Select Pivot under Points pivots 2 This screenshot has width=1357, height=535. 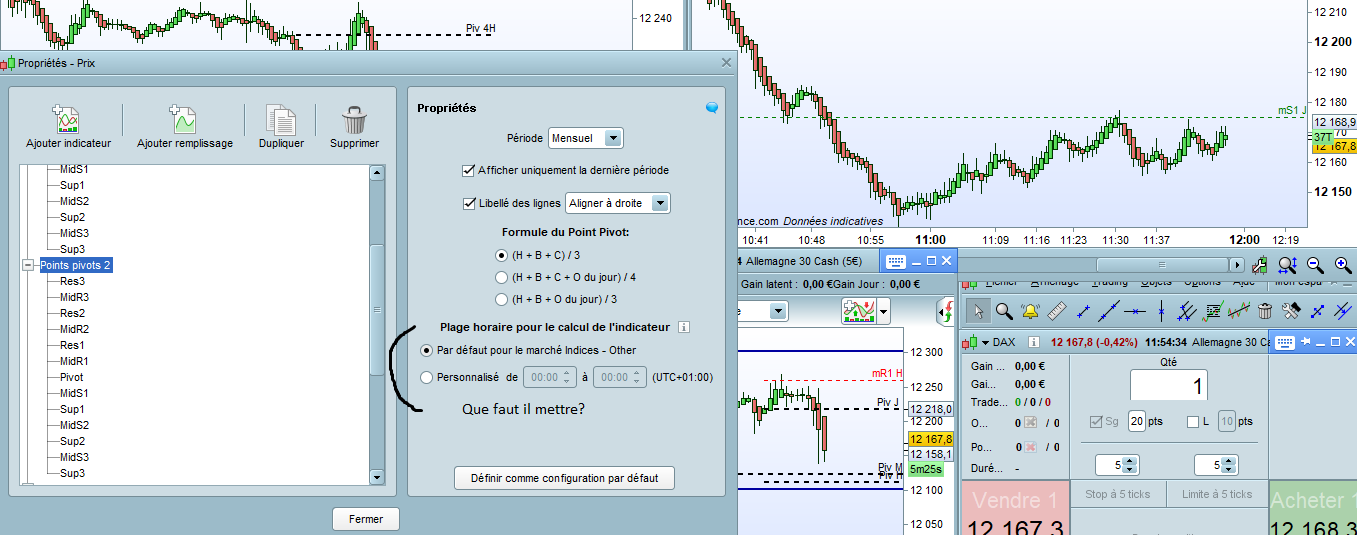tap(73, 377)
